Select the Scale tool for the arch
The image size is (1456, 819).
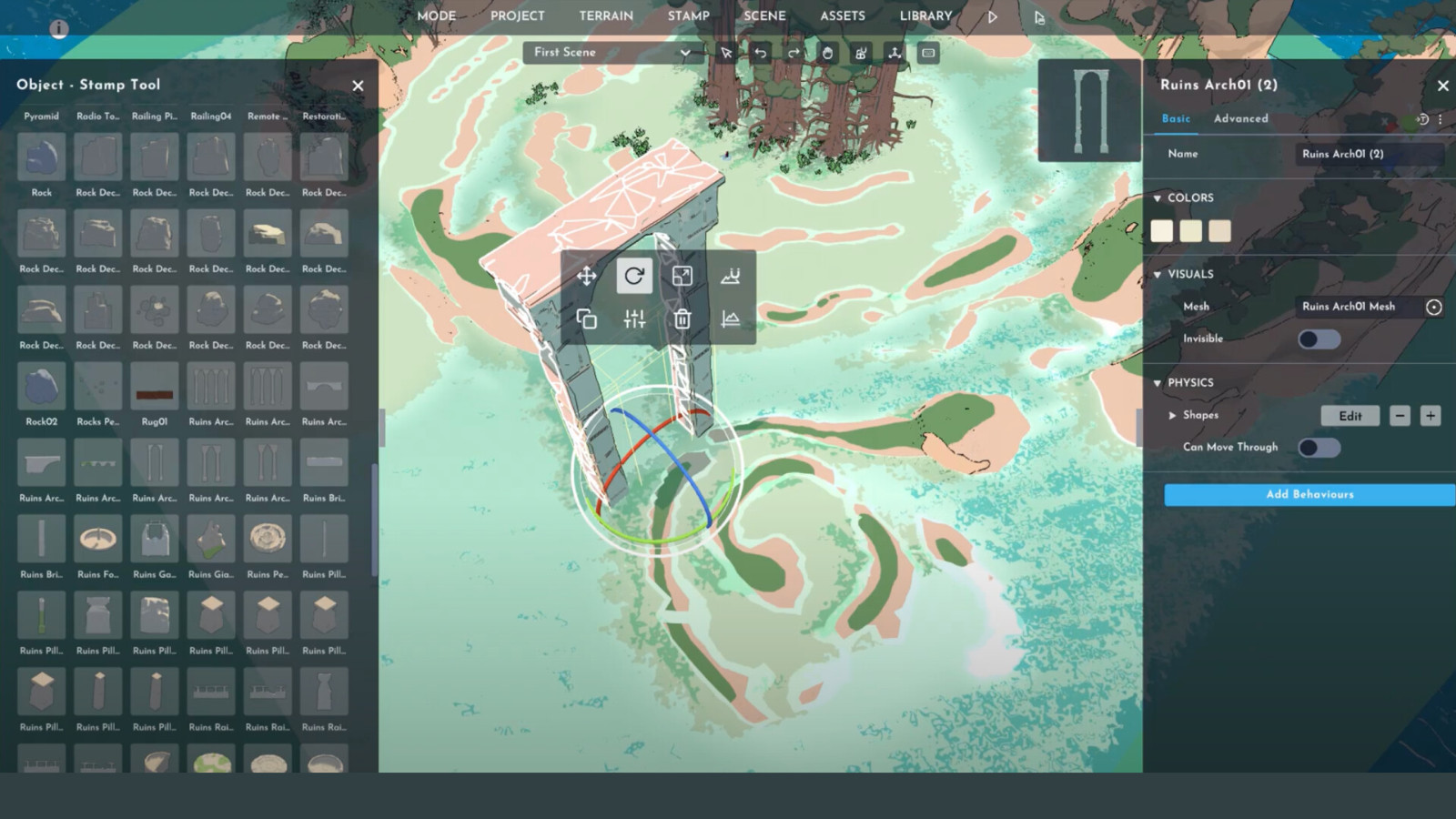coord(682,275)
